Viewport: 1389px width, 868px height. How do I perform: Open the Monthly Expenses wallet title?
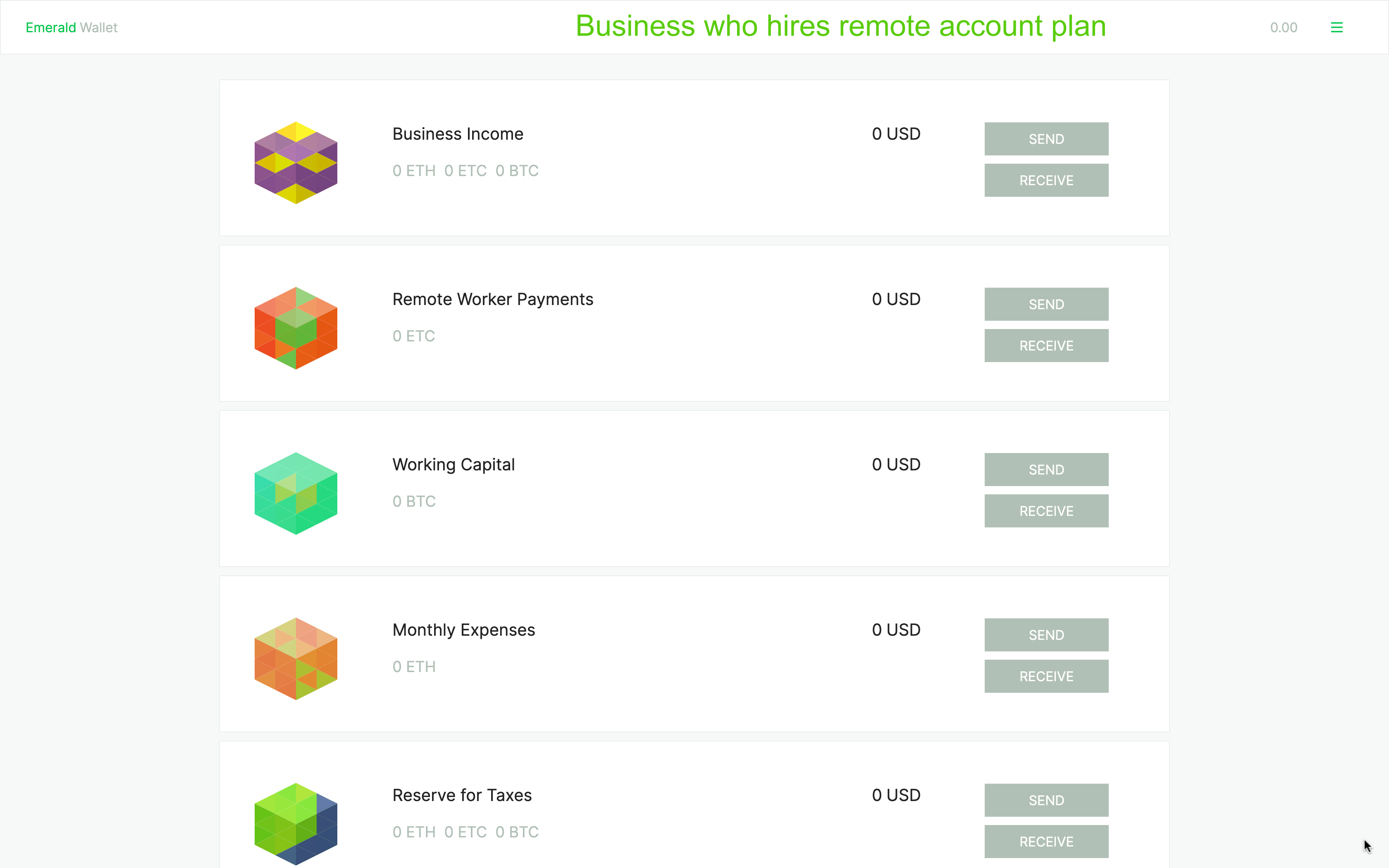pos(463,630)
